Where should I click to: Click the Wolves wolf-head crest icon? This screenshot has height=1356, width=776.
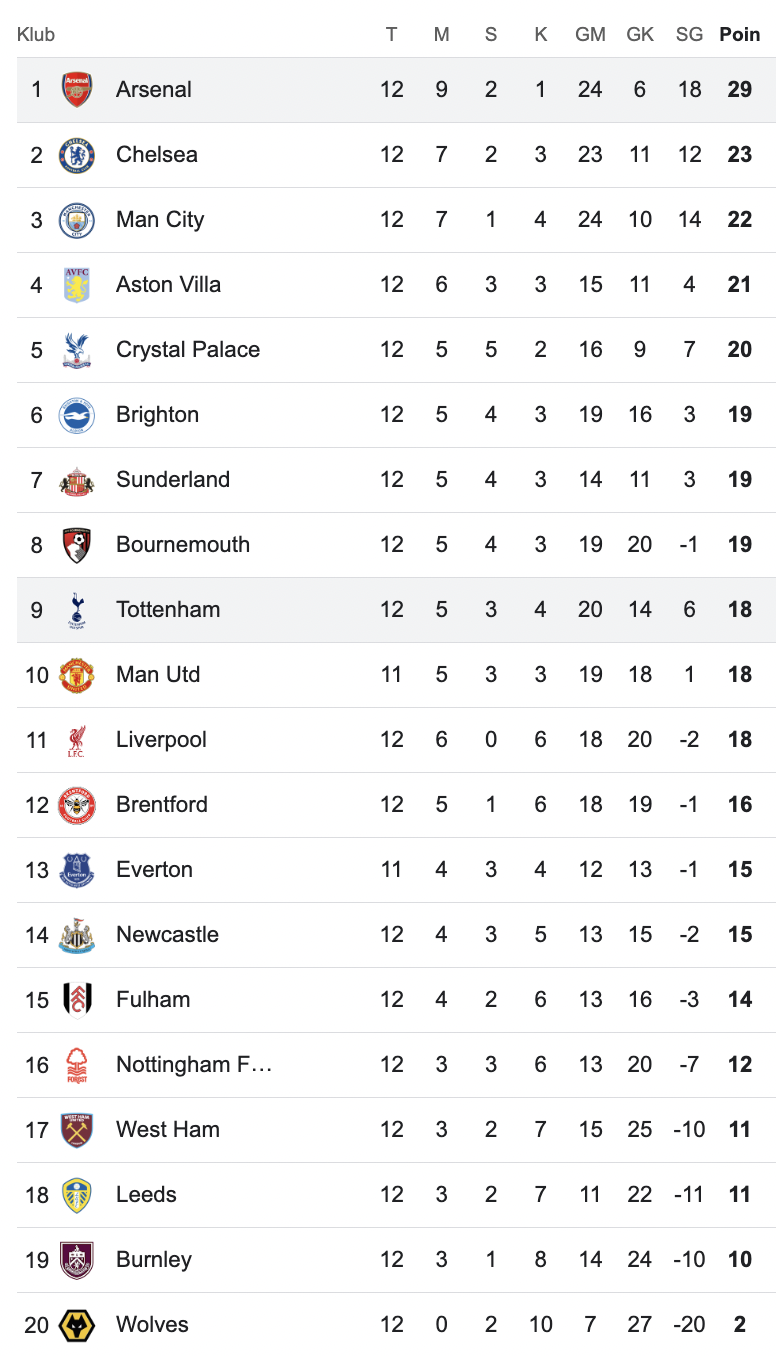[x=77, y=1325]
